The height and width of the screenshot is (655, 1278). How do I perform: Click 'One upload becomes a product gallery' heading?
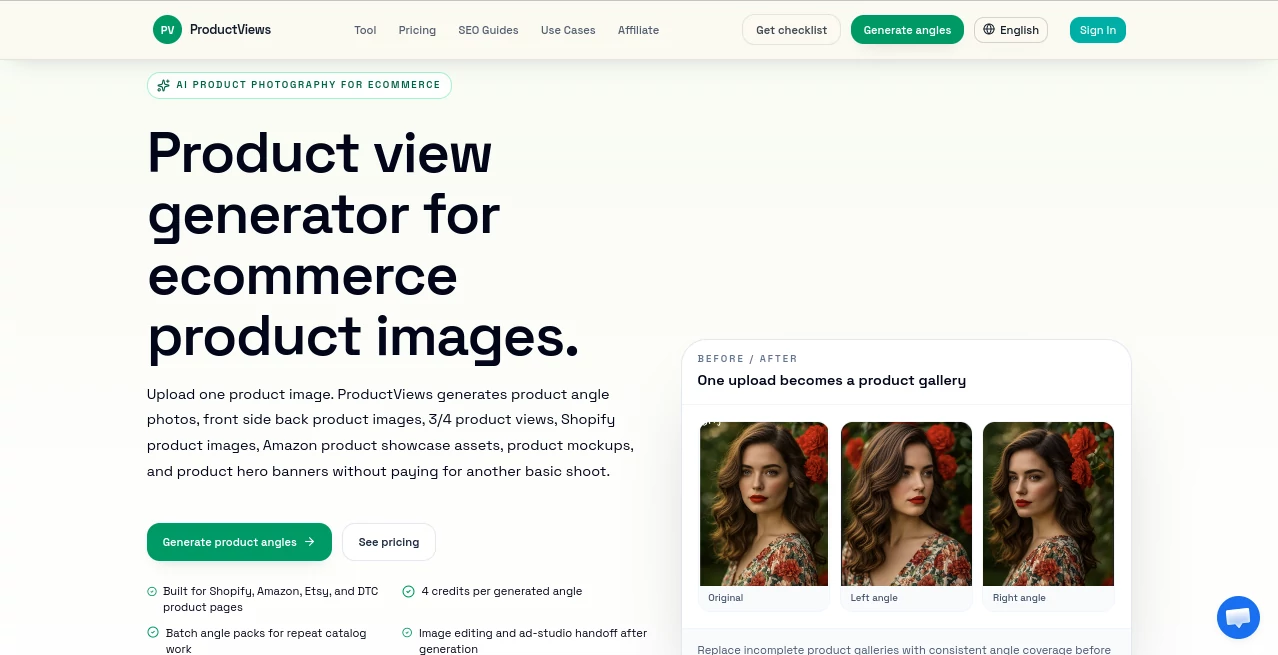coord(831,380)
